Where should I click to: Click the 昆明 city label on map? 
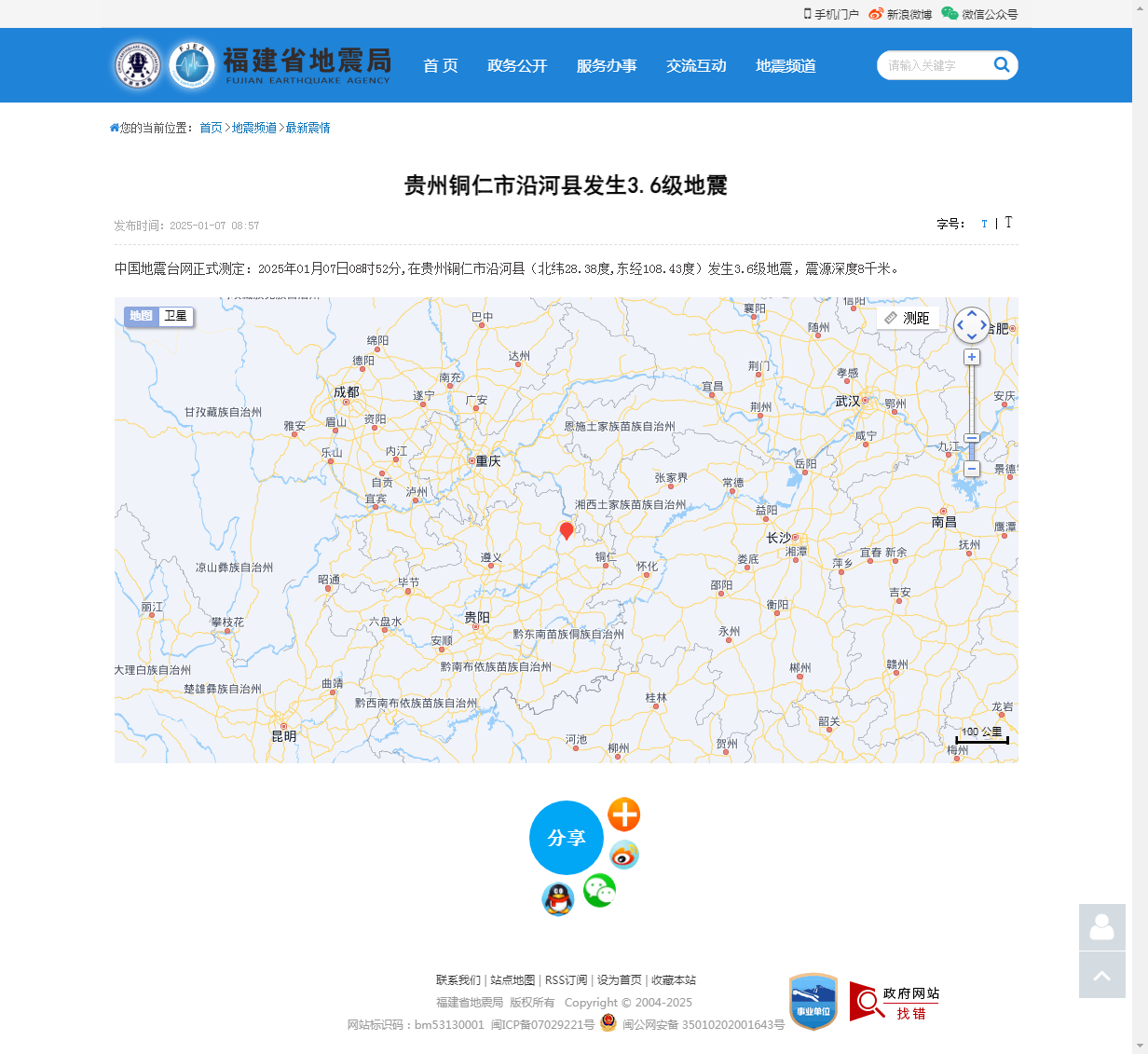click(x=284, y=735)
